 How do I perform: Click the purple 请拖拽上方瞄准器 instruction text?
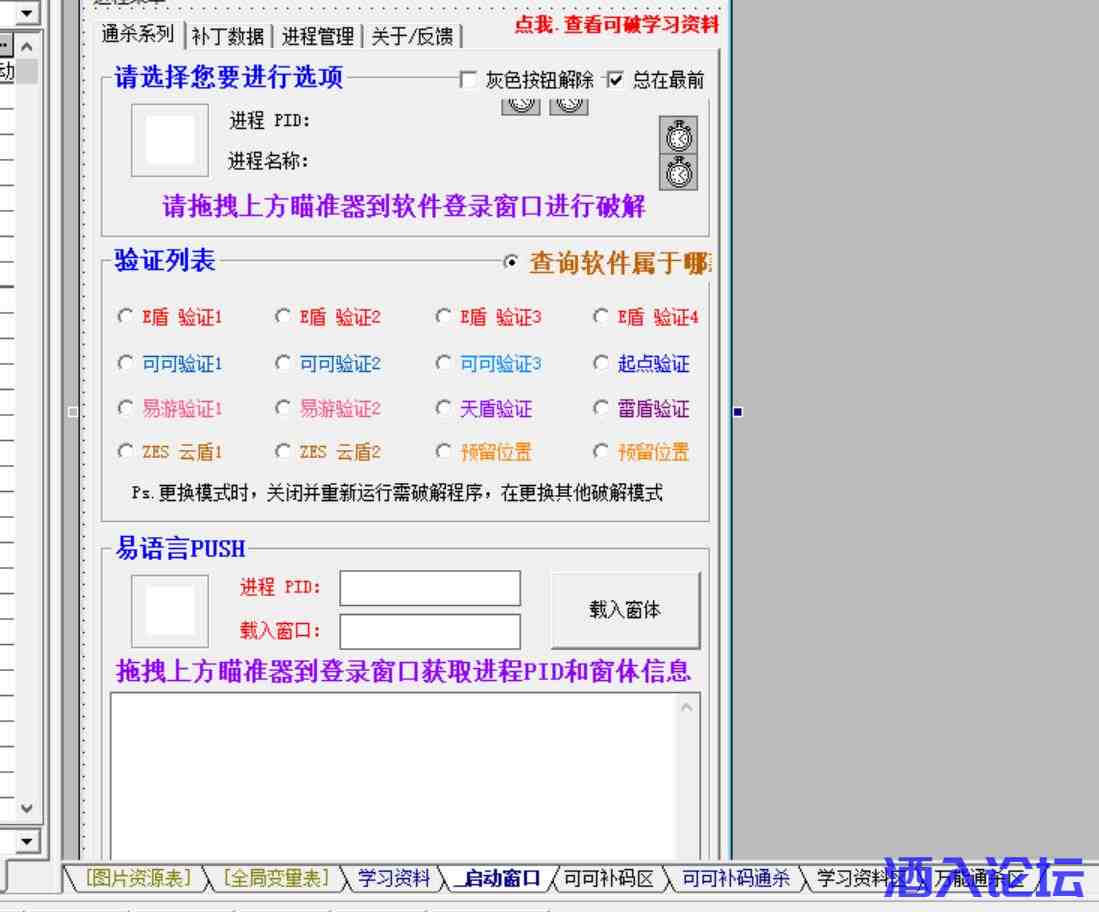tap(404, 205)
